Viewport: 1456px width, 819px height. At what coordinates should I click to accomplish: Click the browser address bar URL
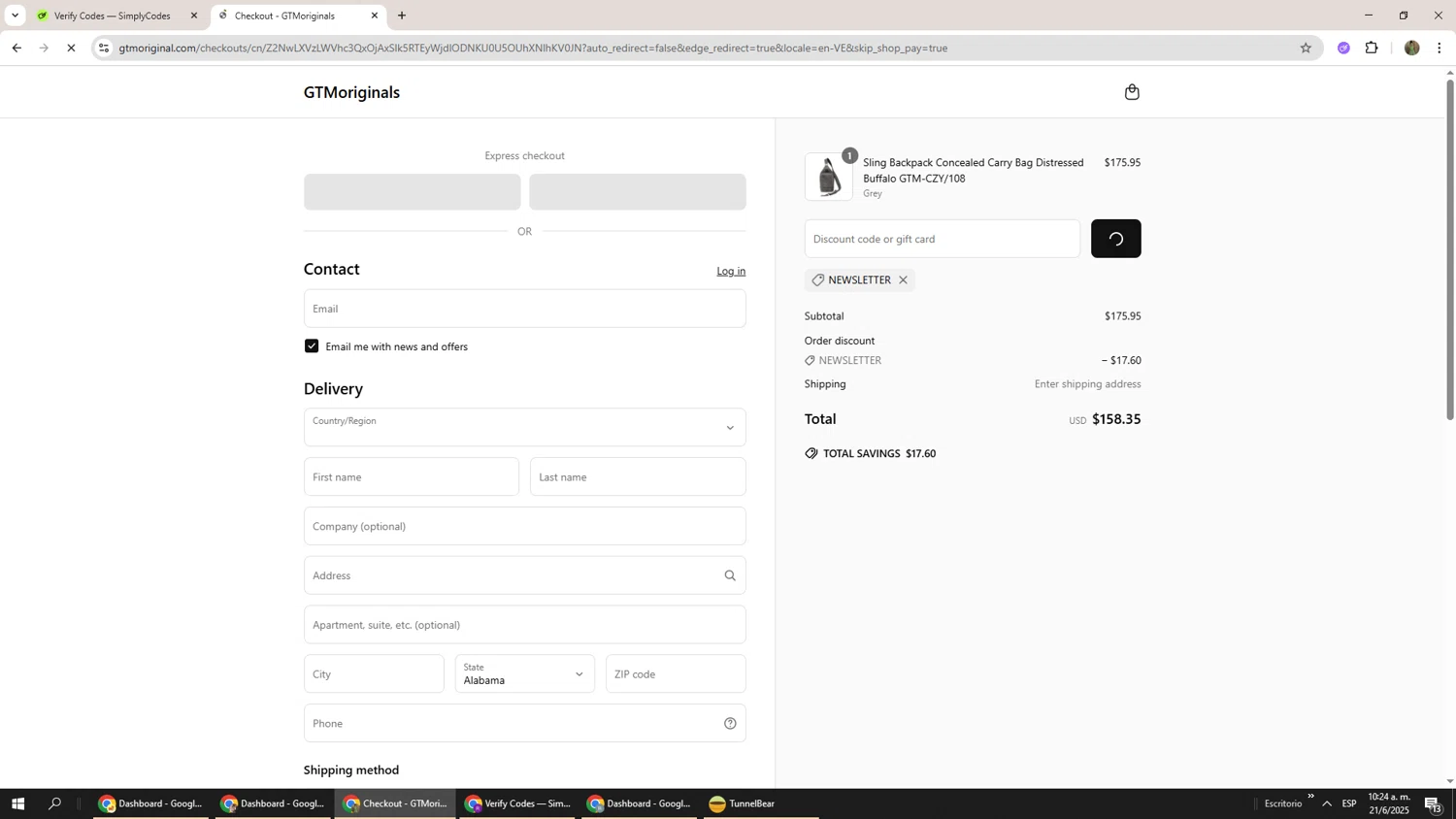[533, 48]
